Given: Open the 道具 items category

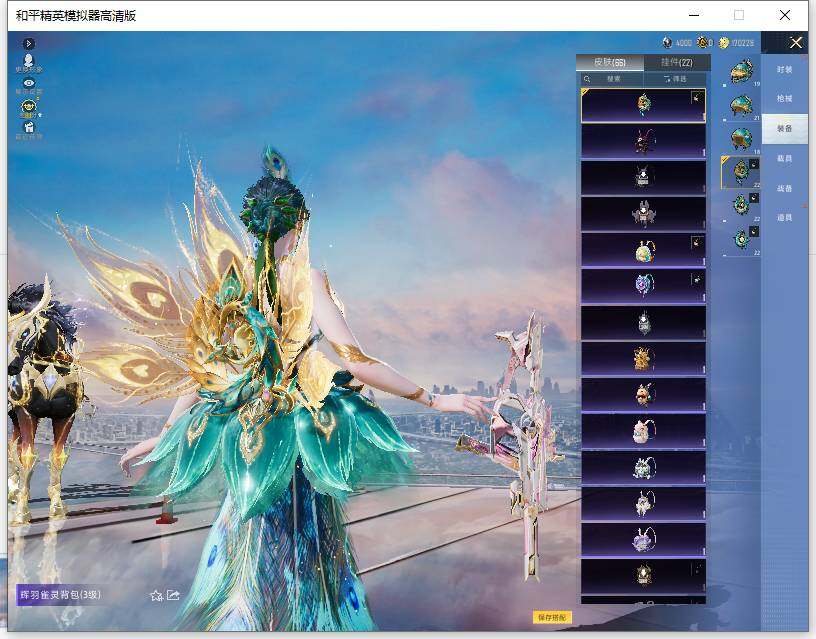Looking at the screenshot, I should coord(784,218).
